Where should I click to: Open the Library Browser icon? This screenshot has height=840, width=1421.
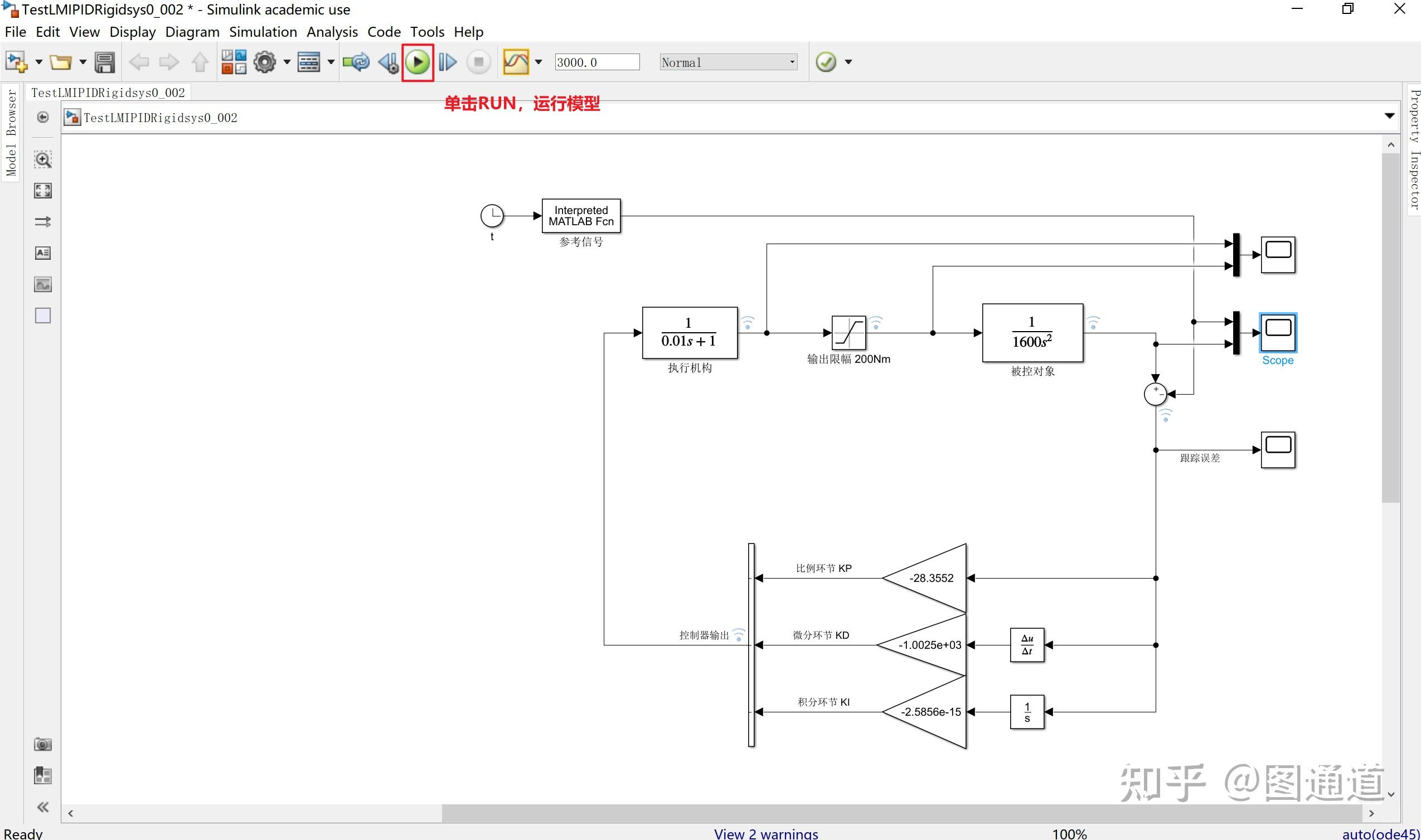pyautogui.click(x=233, y=62)
